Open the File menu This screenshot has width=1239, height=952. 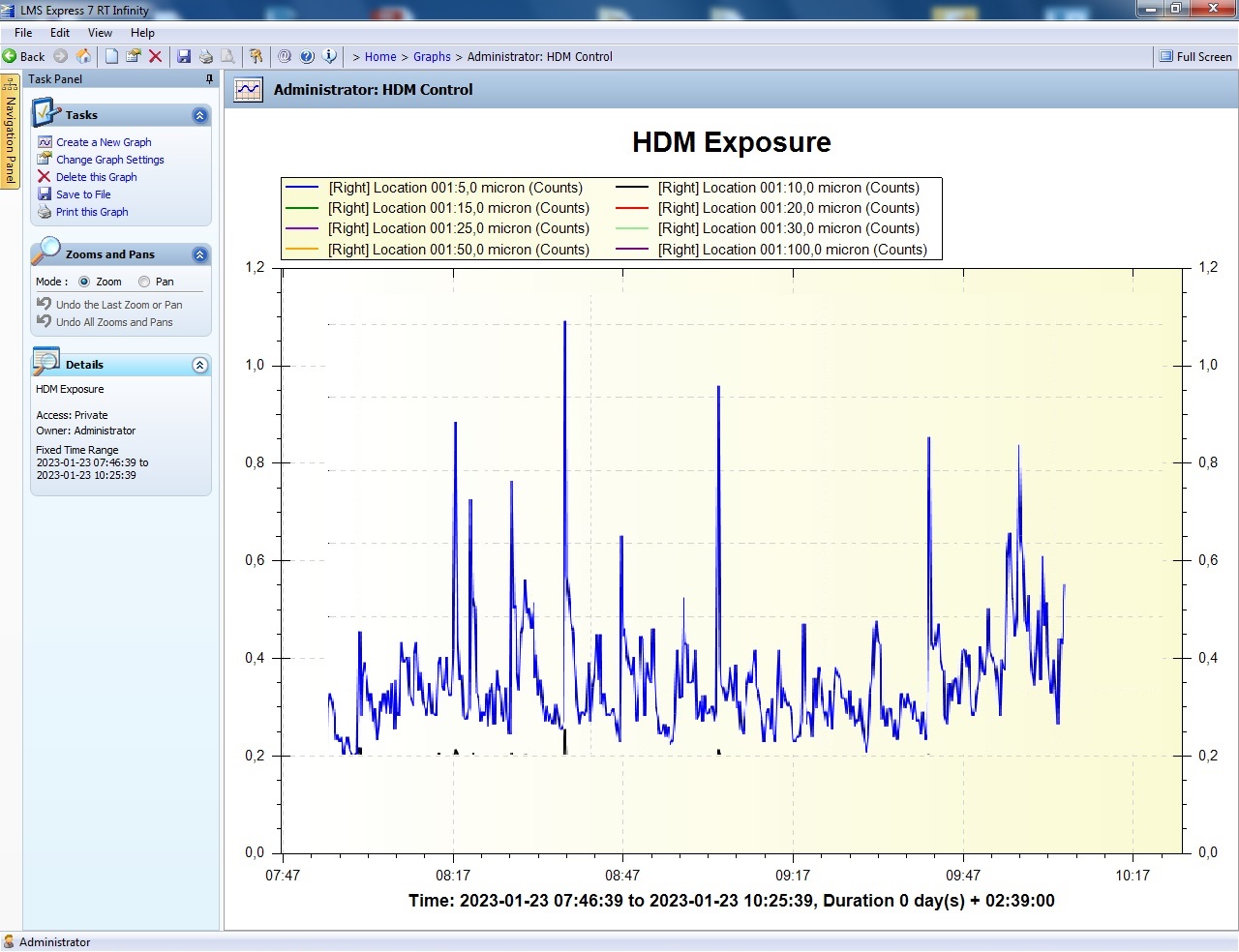[x=23, y=33]
